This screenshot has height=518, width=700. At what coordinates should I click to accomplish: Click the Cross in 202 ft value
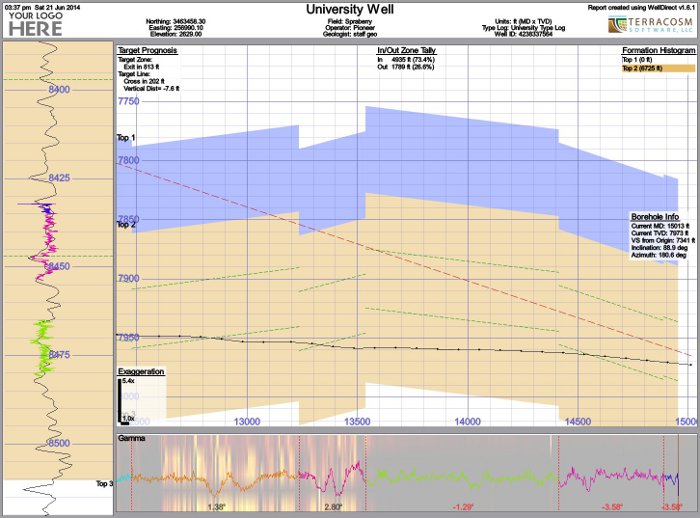pyautogui.click(x=144, y=81)
